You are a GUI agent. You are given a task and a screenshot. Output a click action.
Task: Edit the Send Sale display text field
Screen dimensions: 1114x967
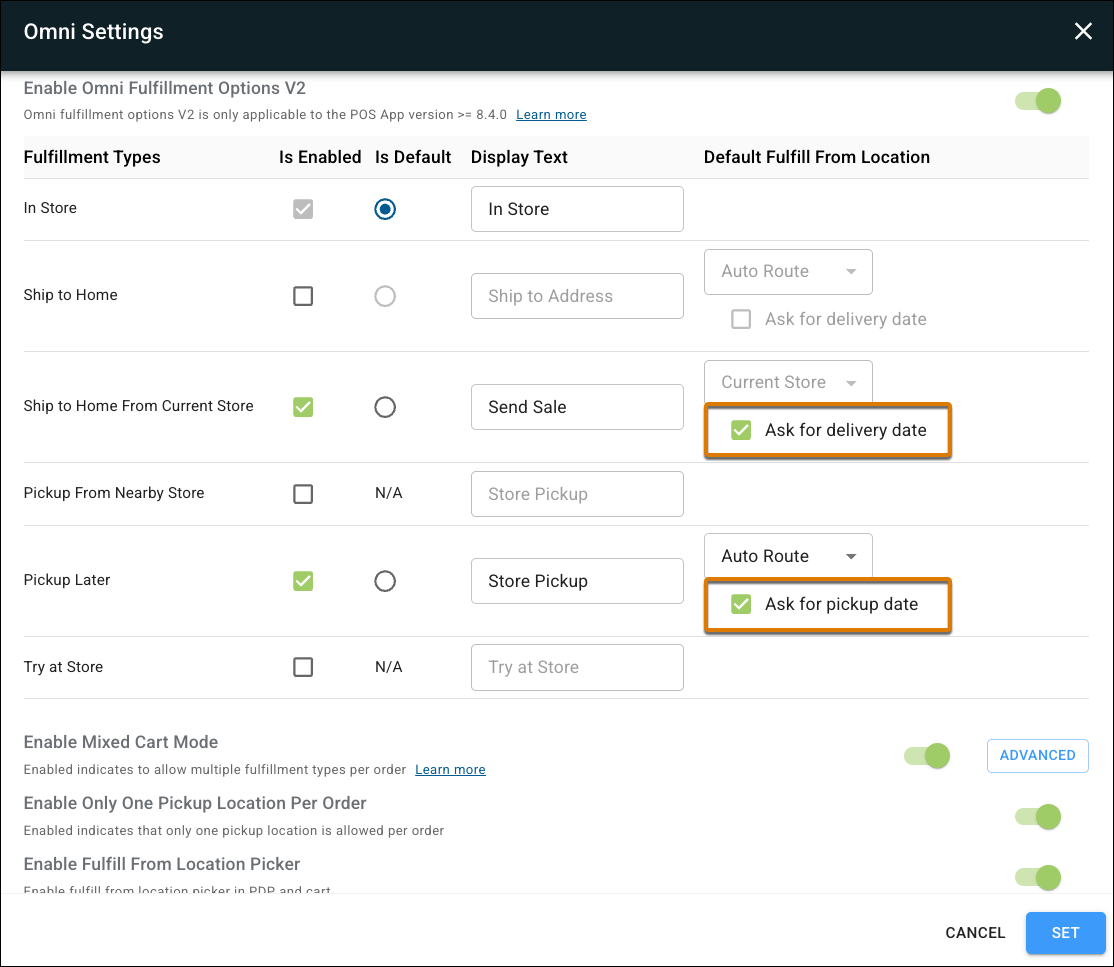[x=577, y=407]
